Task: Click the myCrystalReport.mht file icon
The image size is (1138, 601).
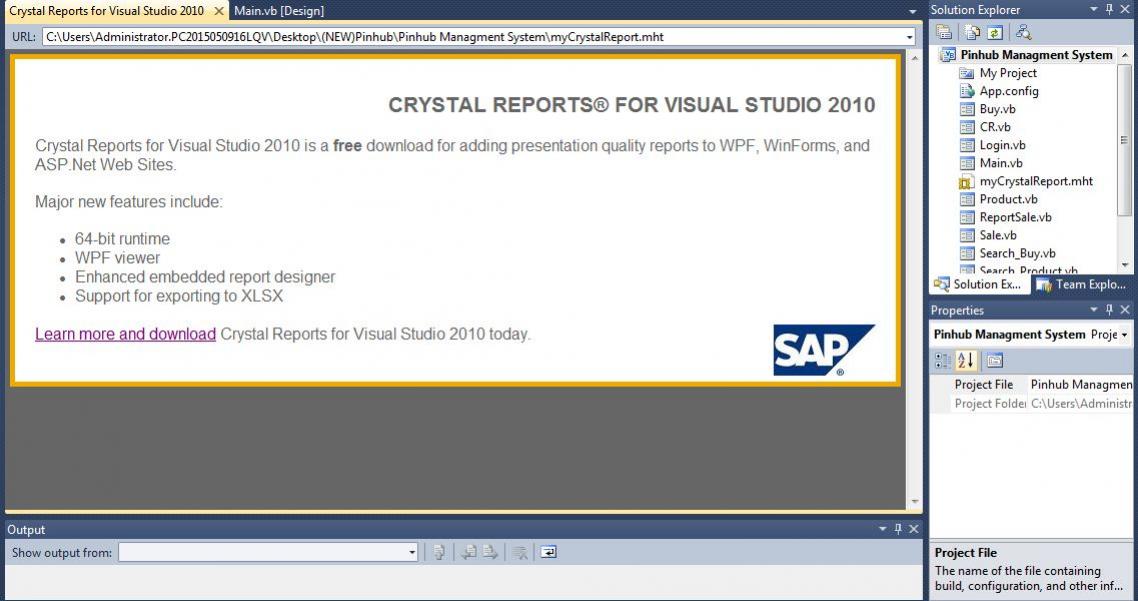Action: point(967,181)
